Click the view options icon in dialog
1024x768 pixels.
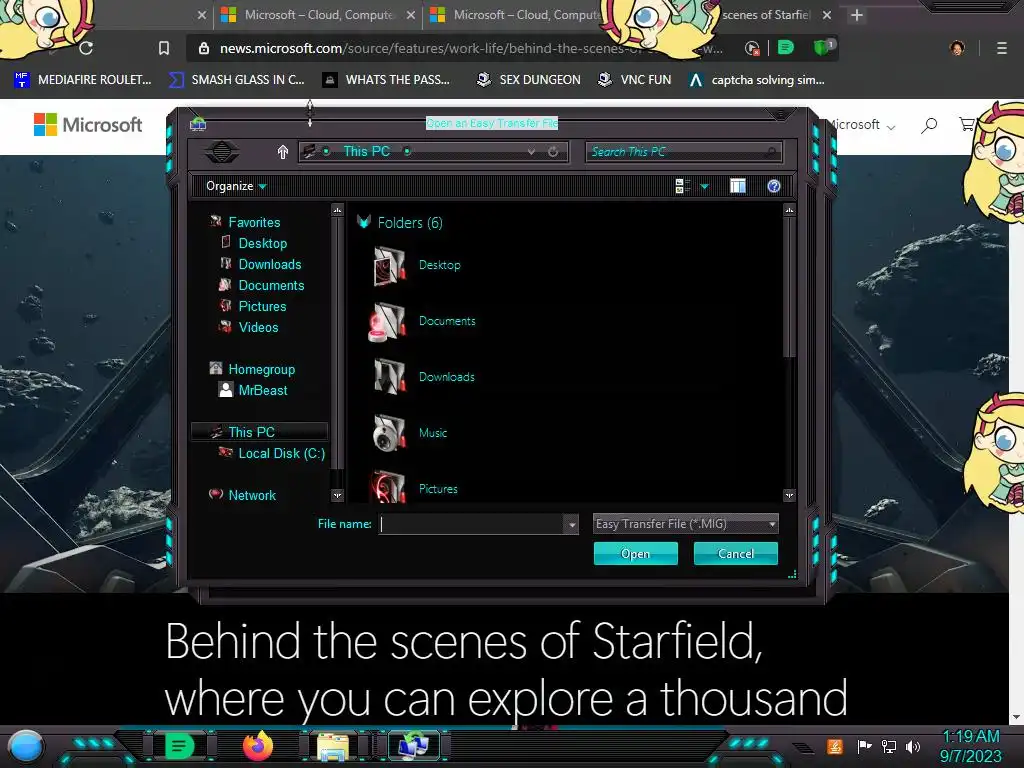coord(682,186)
